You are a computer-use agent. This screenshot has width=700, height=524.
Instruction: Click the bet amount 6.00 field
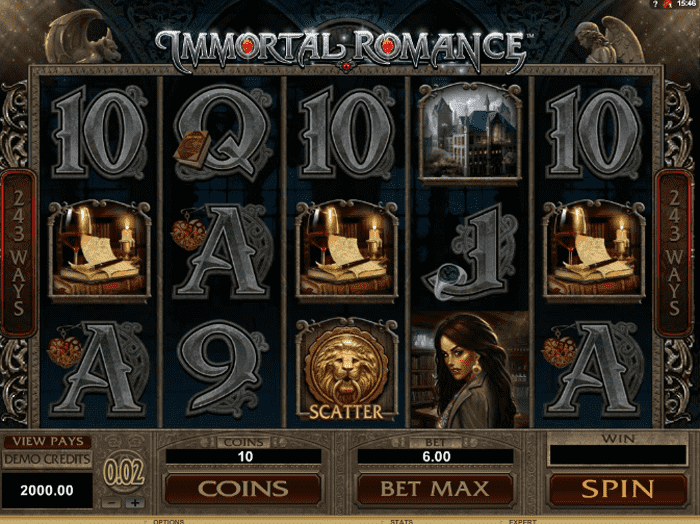(x=436, y=456)
